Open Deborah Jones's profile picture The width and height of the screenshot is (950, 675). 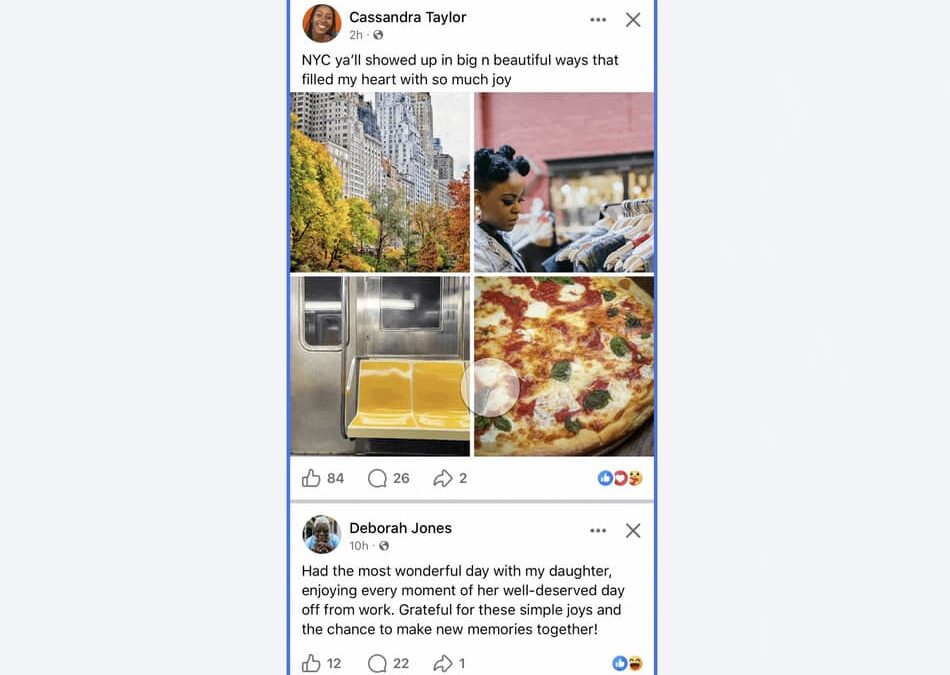point(321,535)
